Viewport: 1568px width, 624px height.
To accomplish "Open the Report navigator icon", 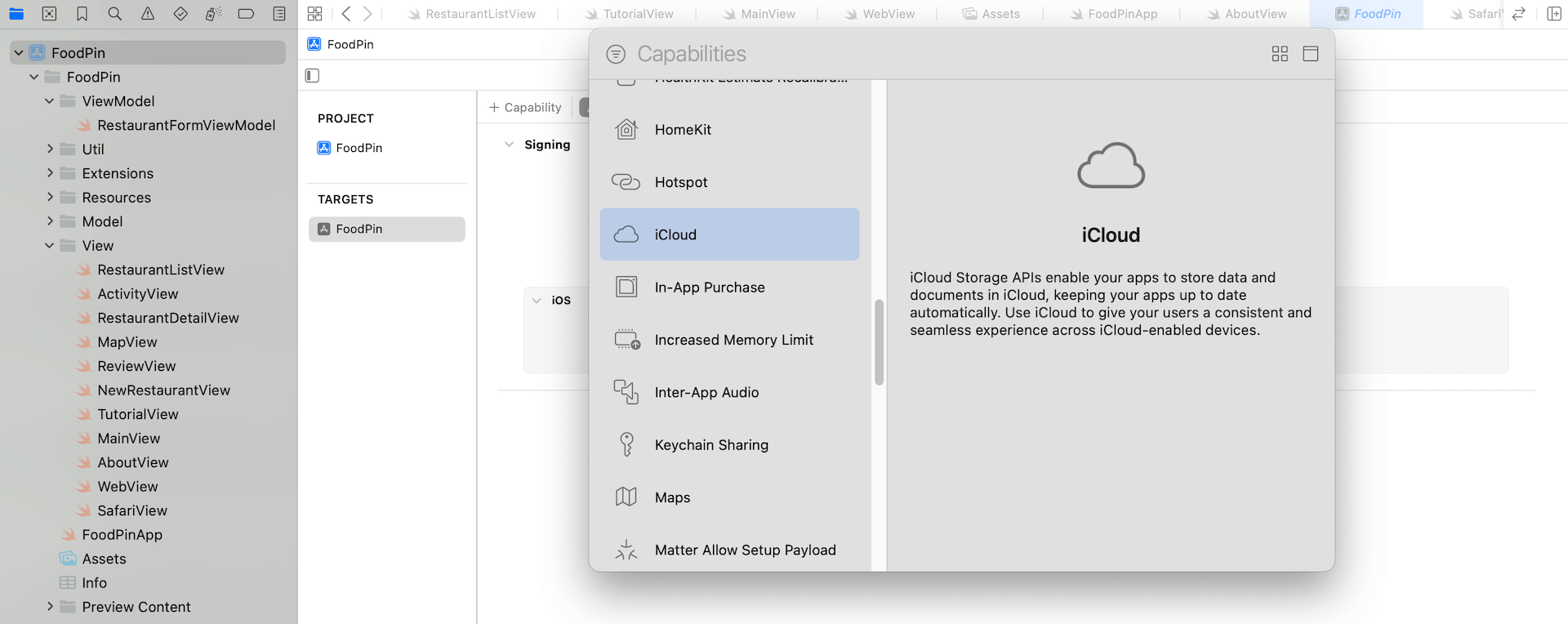I will pyautogui.click(x=279, y=14).
